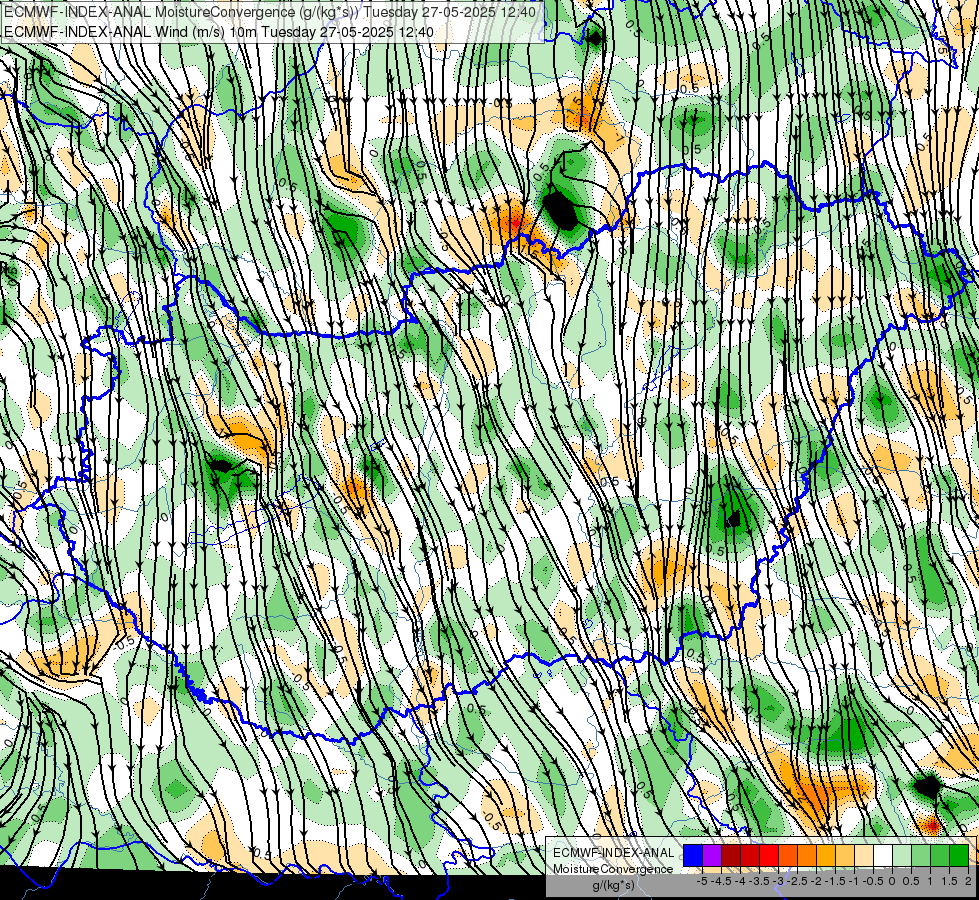Click the darkest green legend swatch
This screenshot has height=900, width=979.
[x=959, y=855]
